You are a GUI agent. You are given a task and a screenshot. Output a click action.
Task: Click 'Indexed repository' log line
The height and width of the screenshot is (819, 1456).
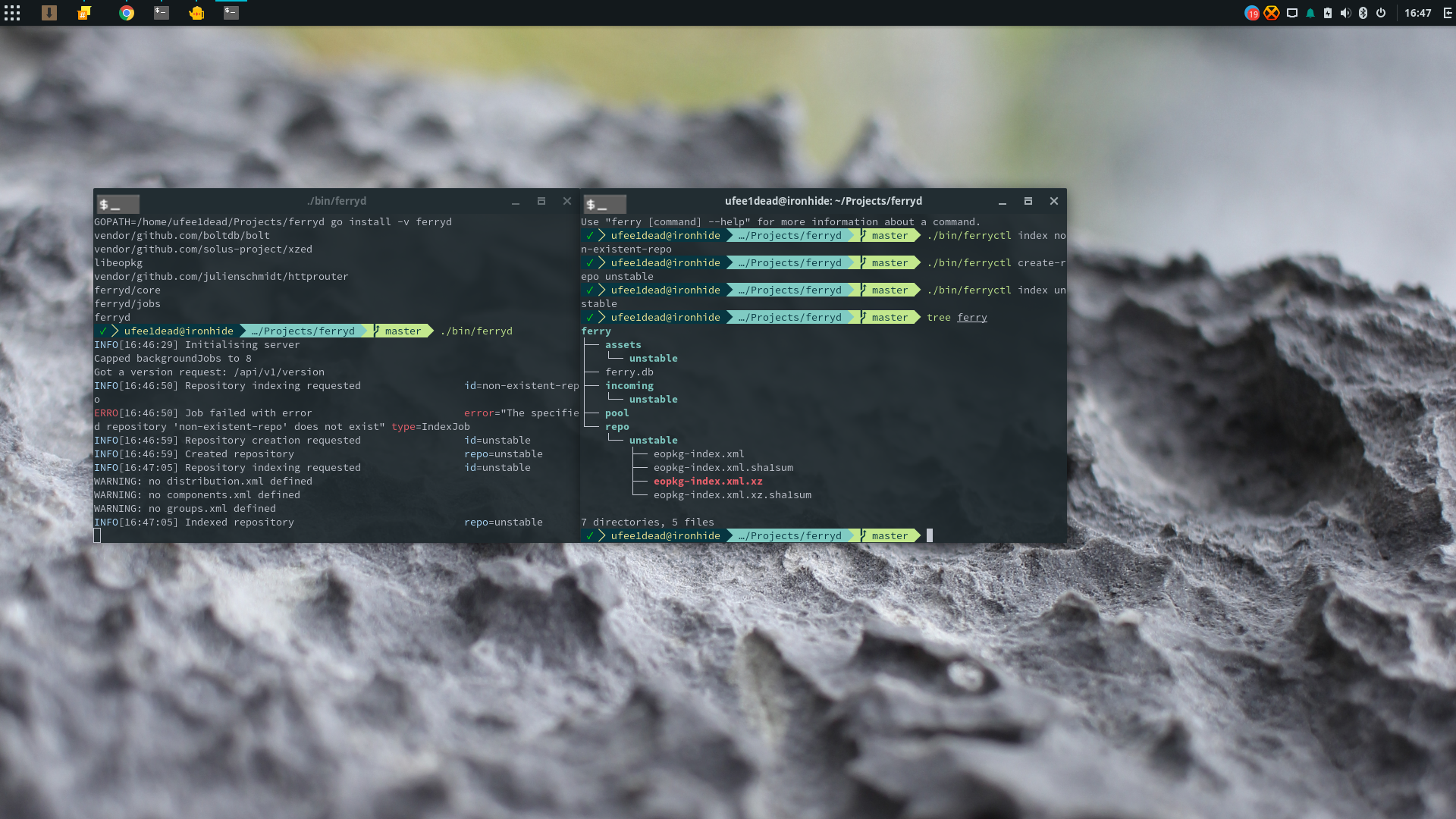(318, 522)
